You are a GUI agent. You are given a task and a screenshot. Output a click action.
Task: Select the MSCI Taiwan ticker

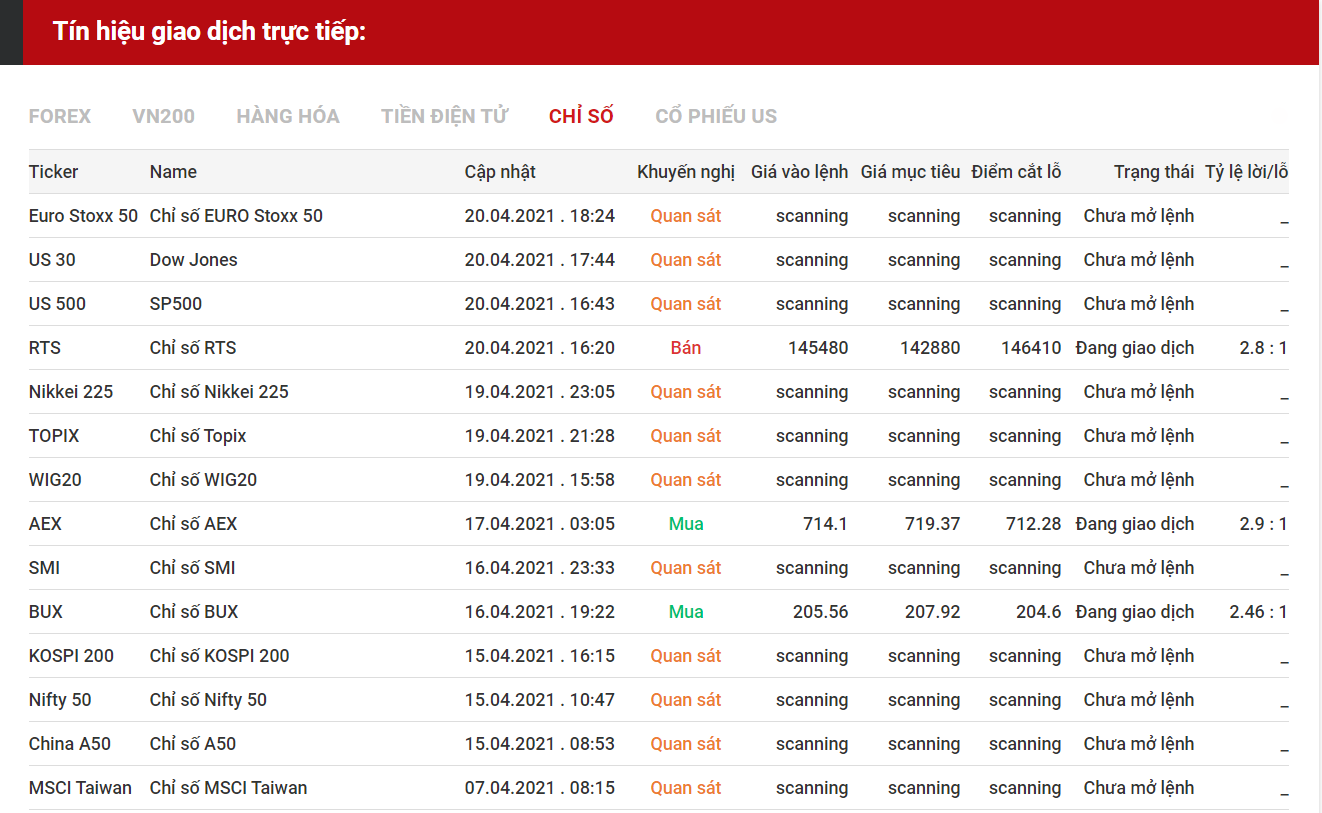(80, 788)
